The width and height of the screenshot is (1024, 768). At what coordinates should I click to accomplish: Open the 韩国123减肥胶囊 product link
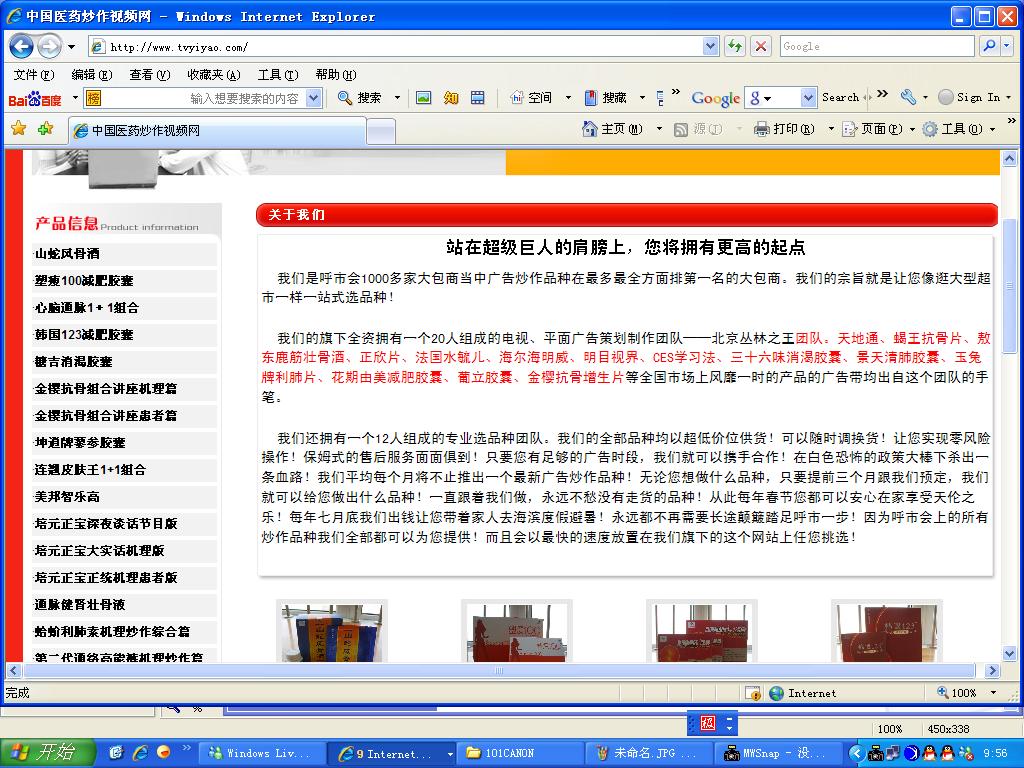84,335
